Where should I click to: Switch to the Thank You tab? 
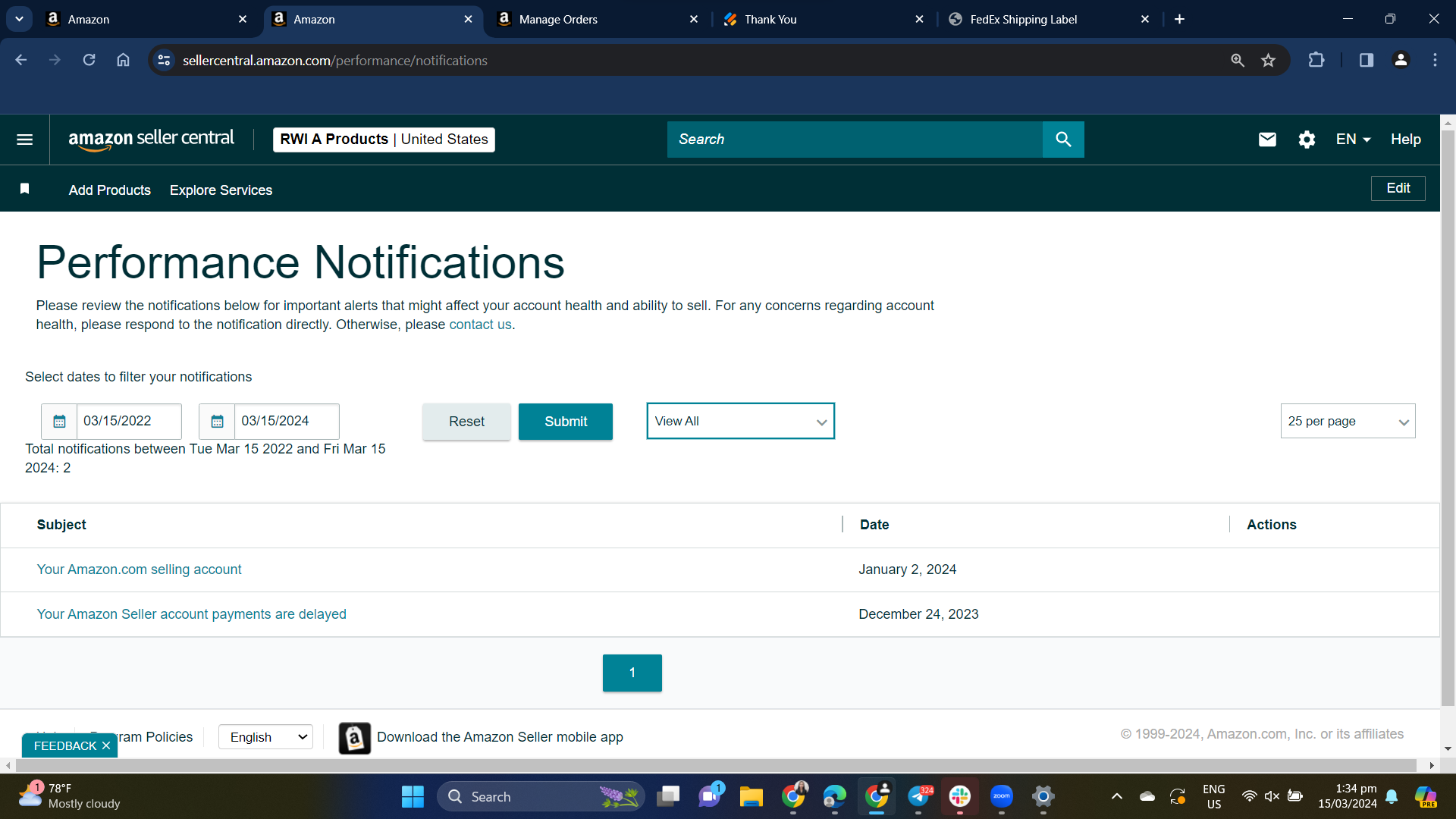pos(822,19)
